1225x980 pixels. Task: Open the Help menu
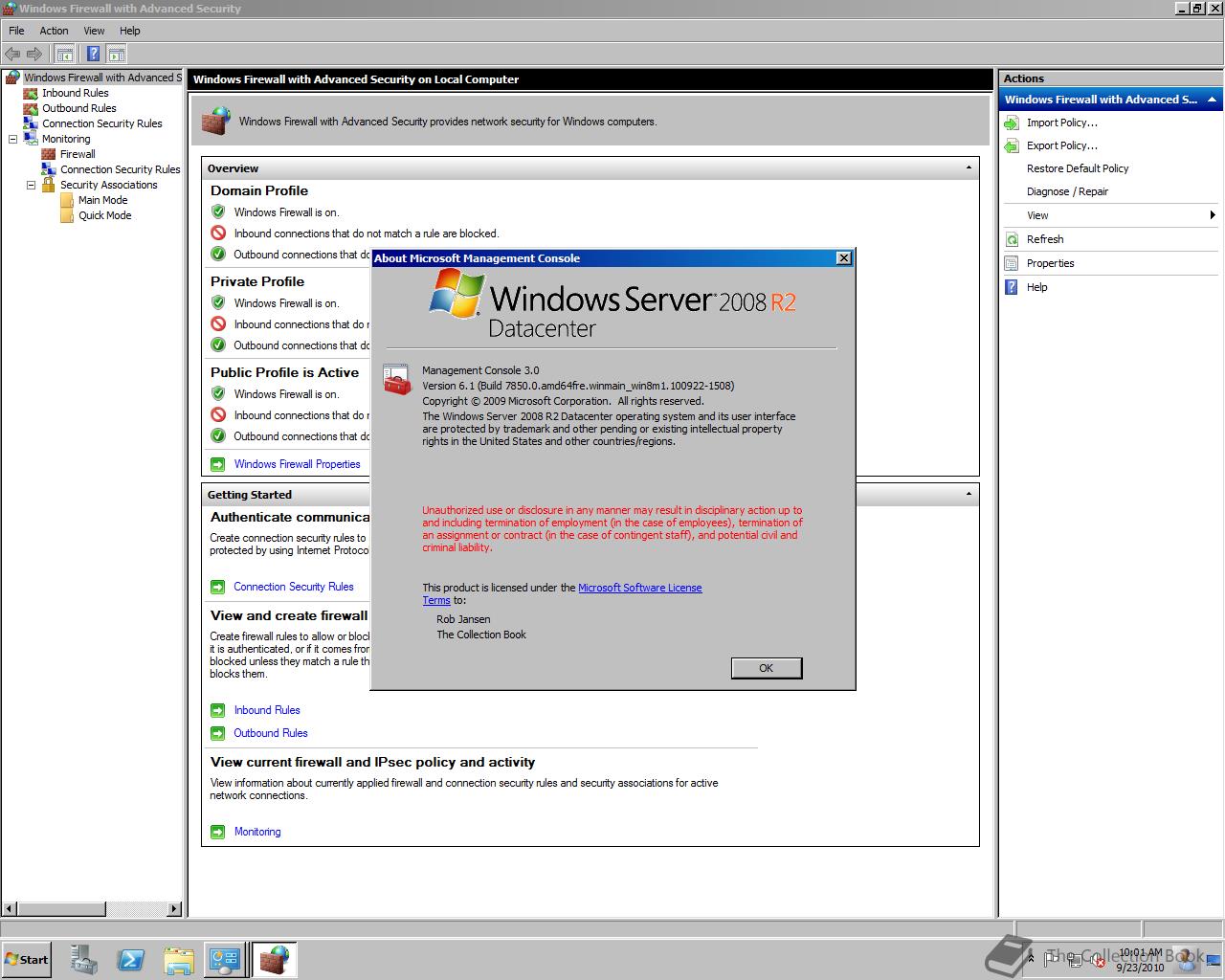[129, 31]
